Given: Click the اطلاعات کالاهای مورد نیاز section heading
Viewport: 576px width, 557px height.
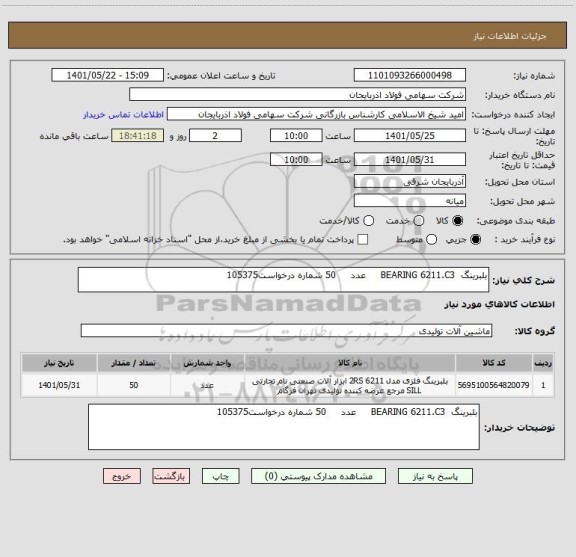Looking at the screenshot, I should tap(500, 305).
